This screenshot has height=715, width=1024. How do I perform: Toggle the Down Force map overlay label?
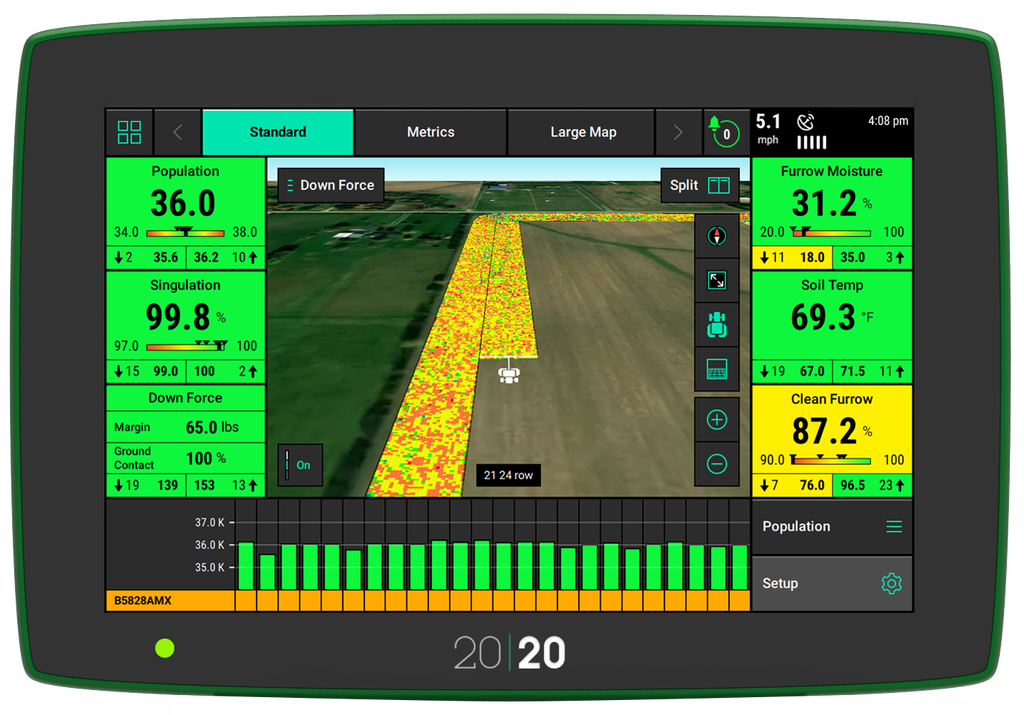330,185
